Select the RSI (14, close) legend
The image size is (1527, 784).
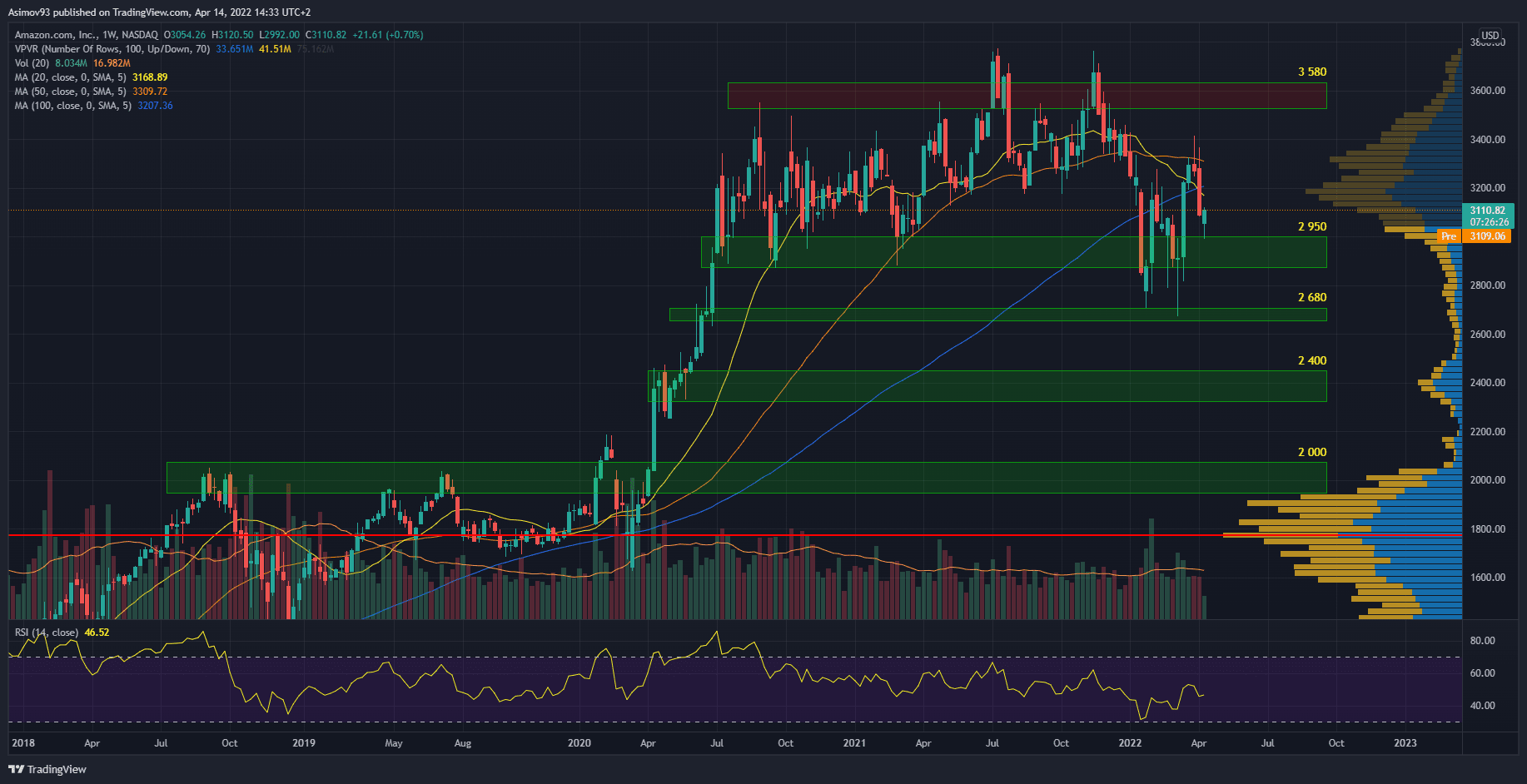coord(47,633)
